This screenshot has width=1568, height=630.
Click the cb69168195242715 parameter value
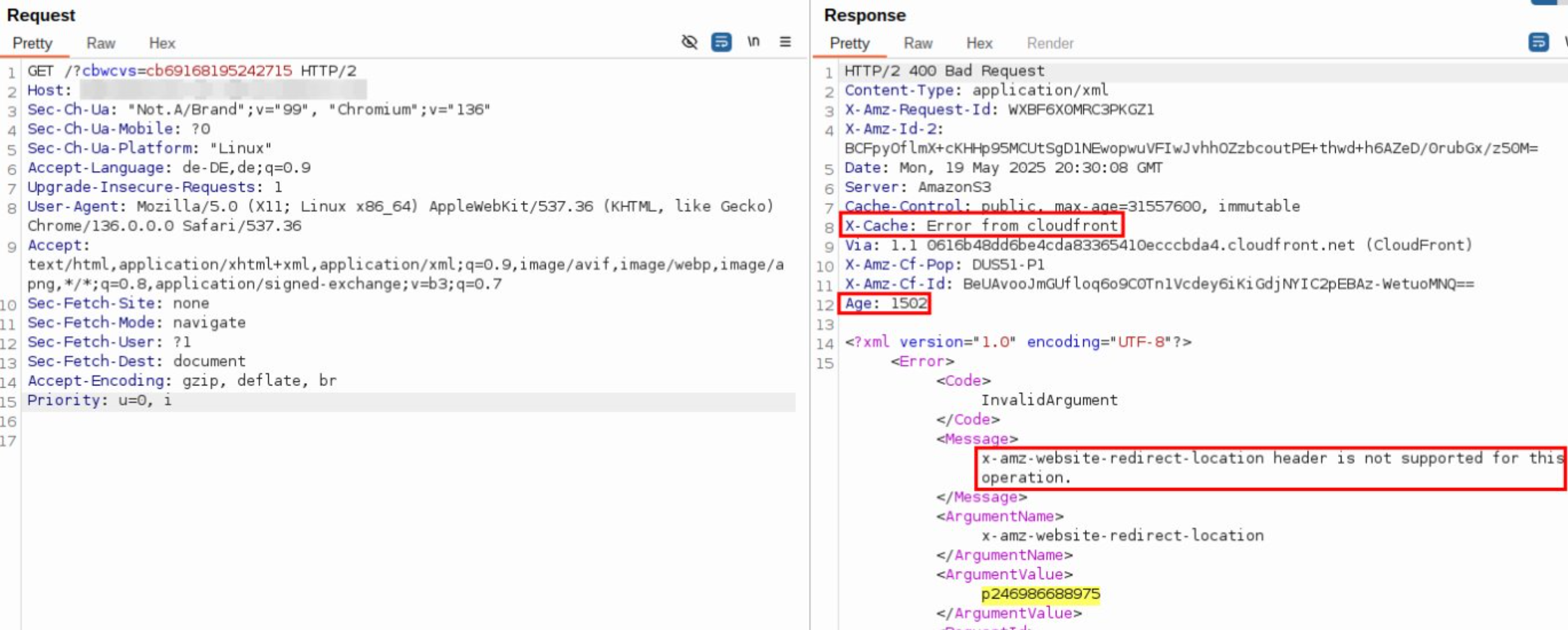219,71
